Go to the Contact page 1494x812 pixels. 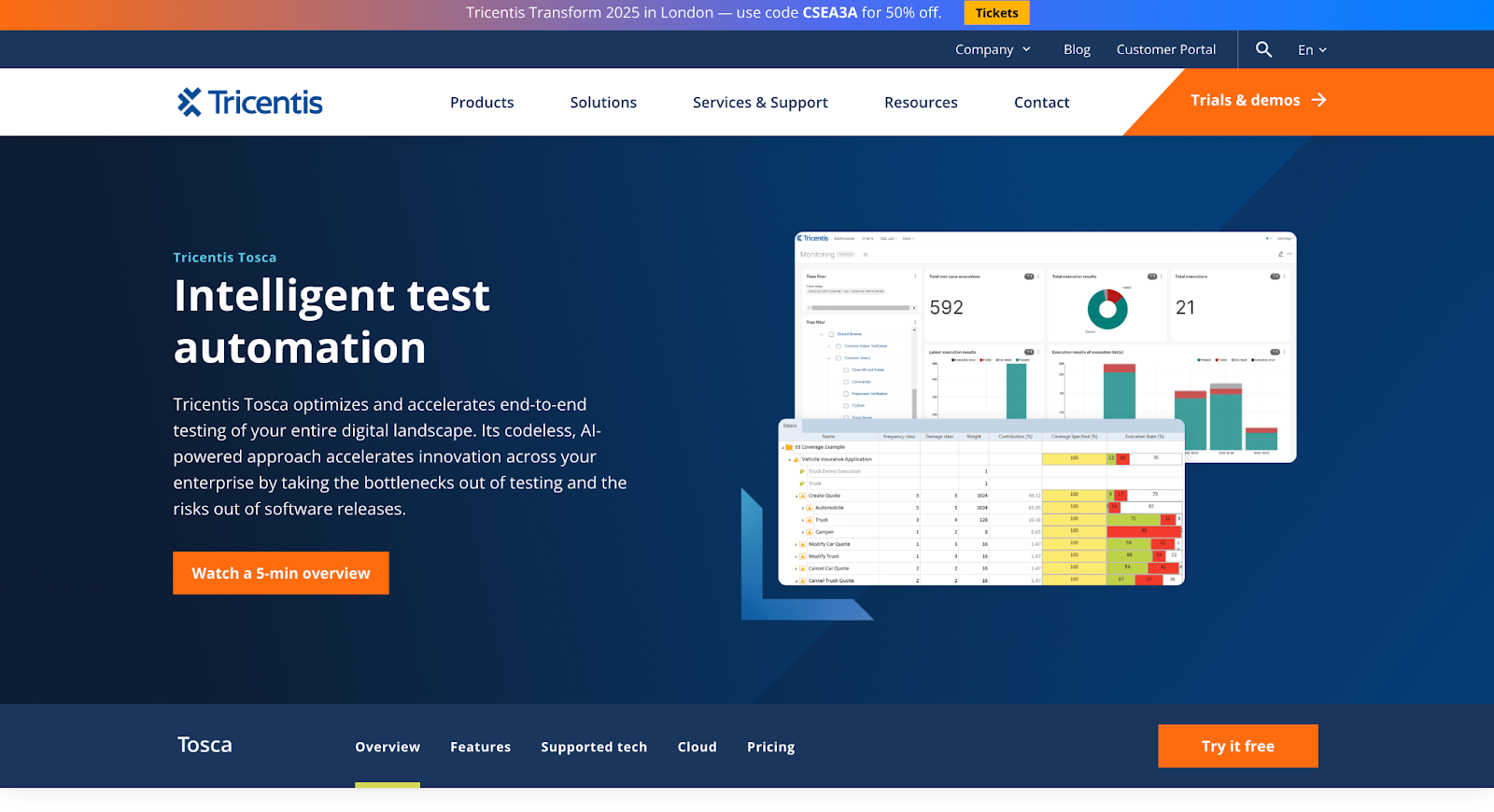tap(1042, 103)
